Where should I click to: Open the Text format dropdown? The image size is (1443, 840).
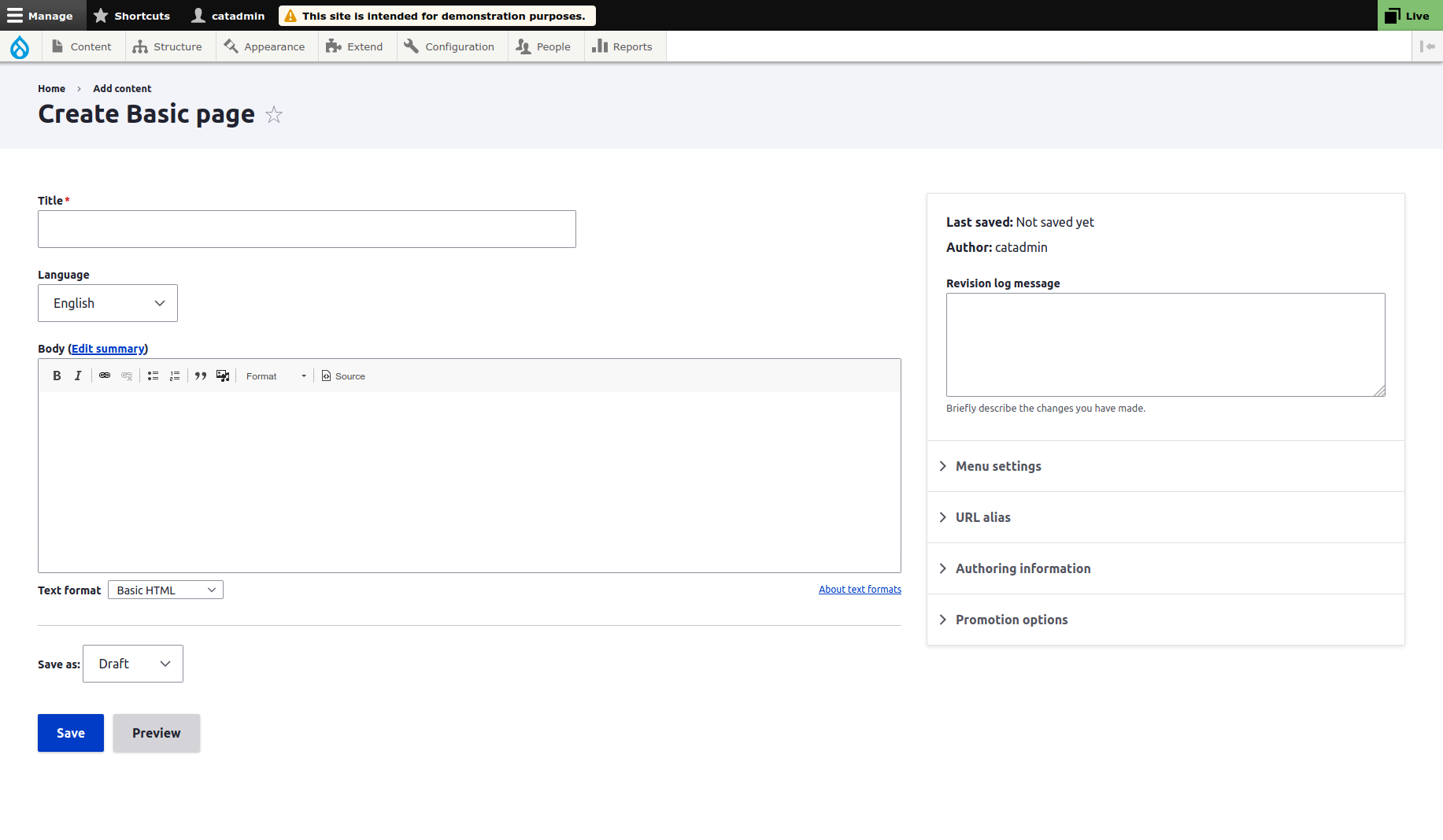point(165,590)
